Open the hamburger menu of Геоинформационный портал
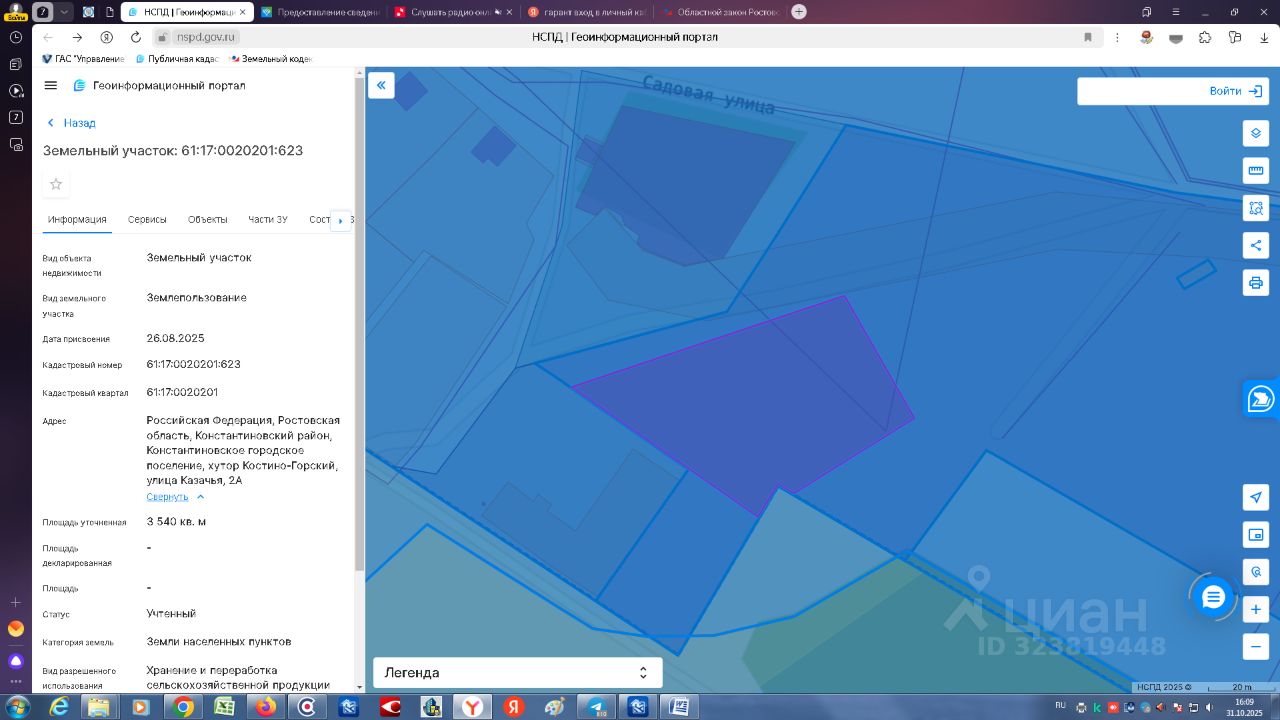Image resolution: width=1280 pixels, height=720 pixels. click(51, 85)
